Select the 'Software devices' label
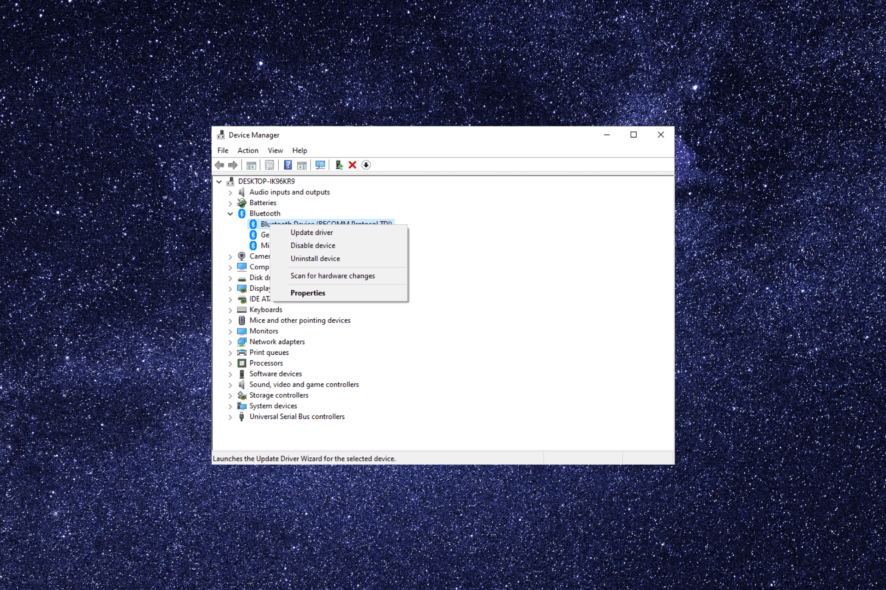The height and width of the screenshot is (590, 886). (276, 374)
